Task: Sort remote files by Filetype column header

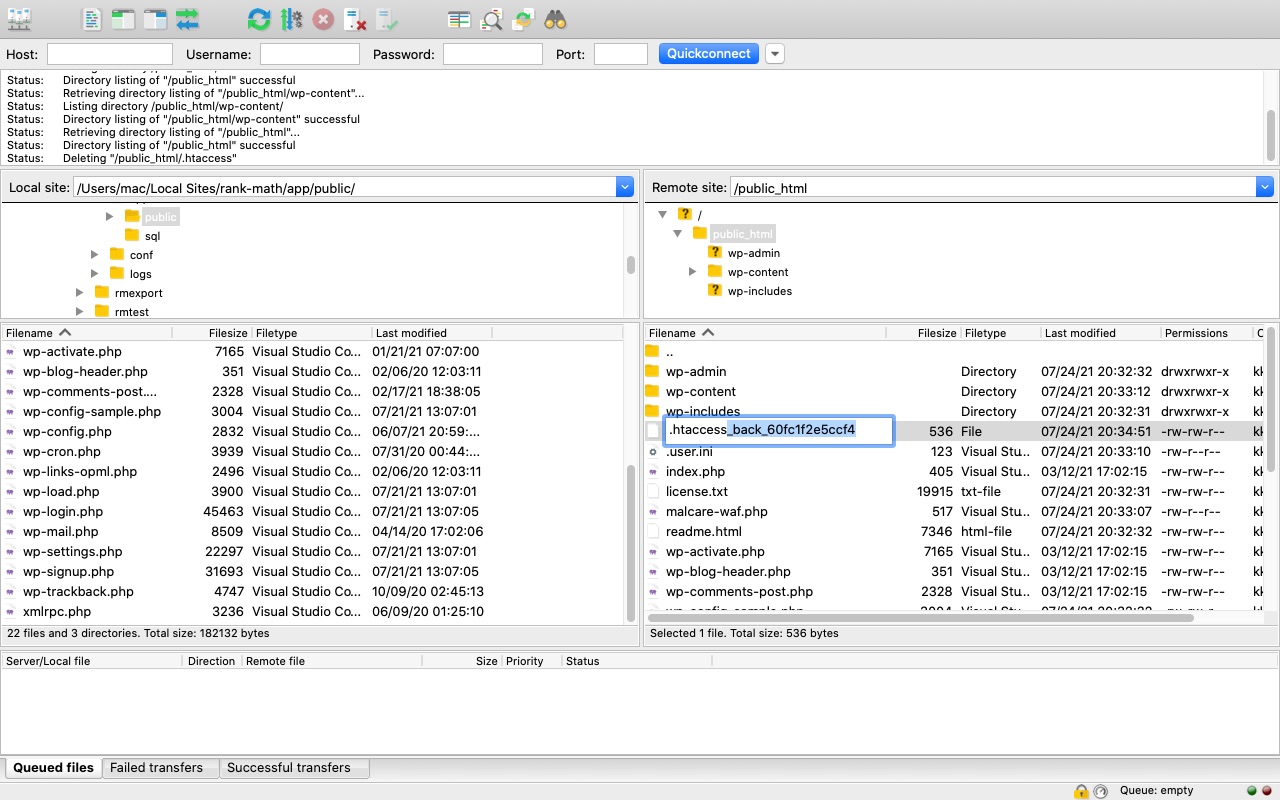Action: pyautogui.click(x=1000, y=333)
